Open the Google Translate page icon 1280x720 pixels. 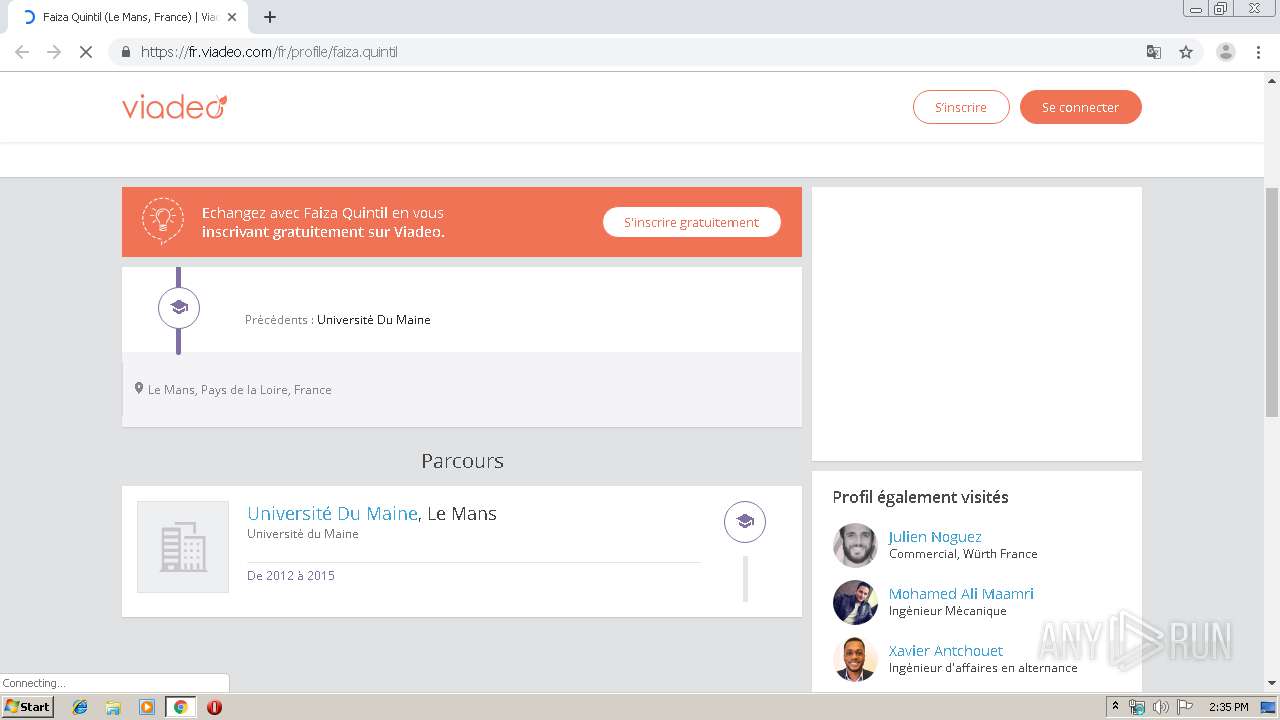point(1154,52)
